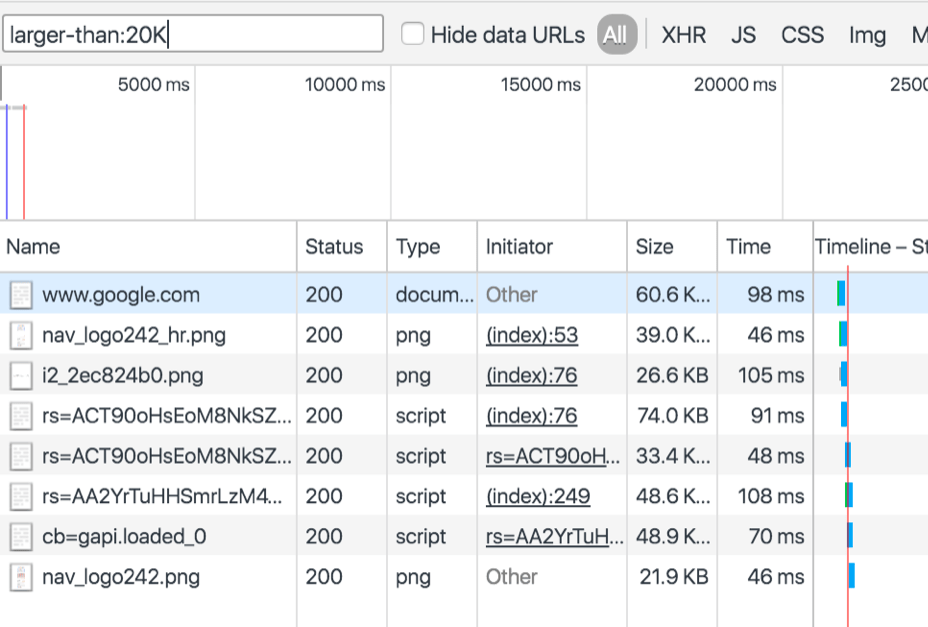Click the waterfall bar for www.google.com
Viewport: 928px width, 627px height.
click(x=841, y=294)
